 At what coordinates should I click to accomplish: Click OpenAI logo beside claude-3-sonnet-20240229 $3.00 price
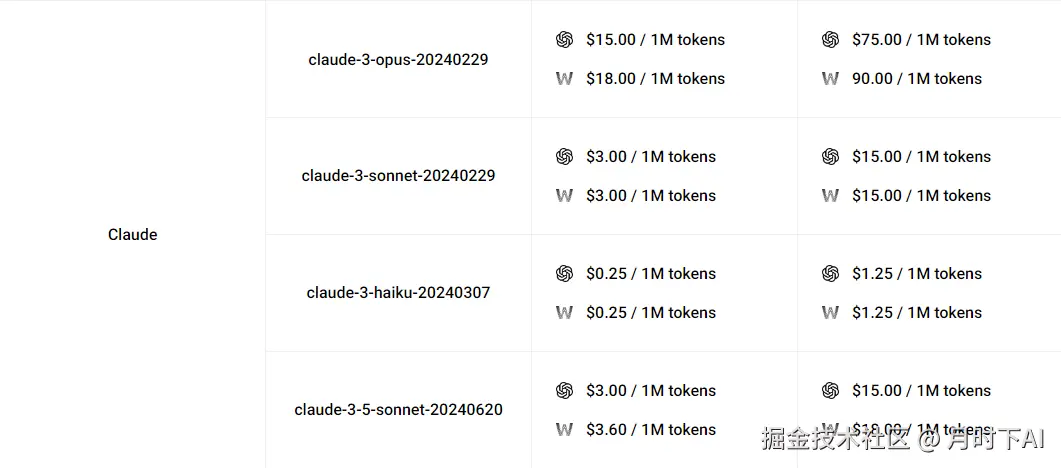point(564,157)
